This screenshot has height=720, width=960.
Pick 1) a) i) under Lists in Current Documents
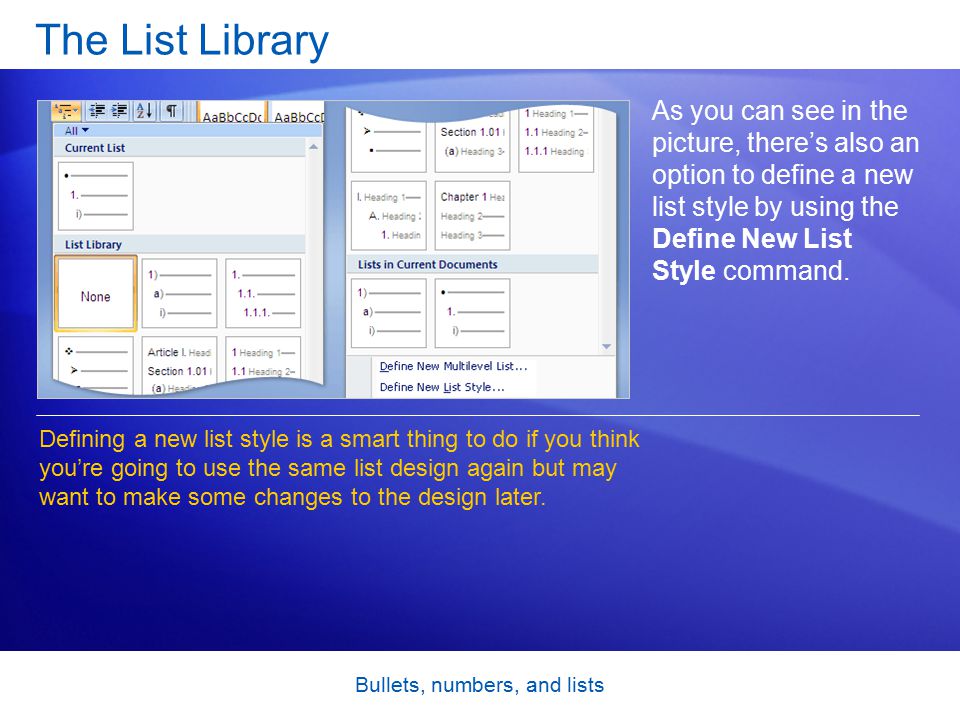(388, 313)
